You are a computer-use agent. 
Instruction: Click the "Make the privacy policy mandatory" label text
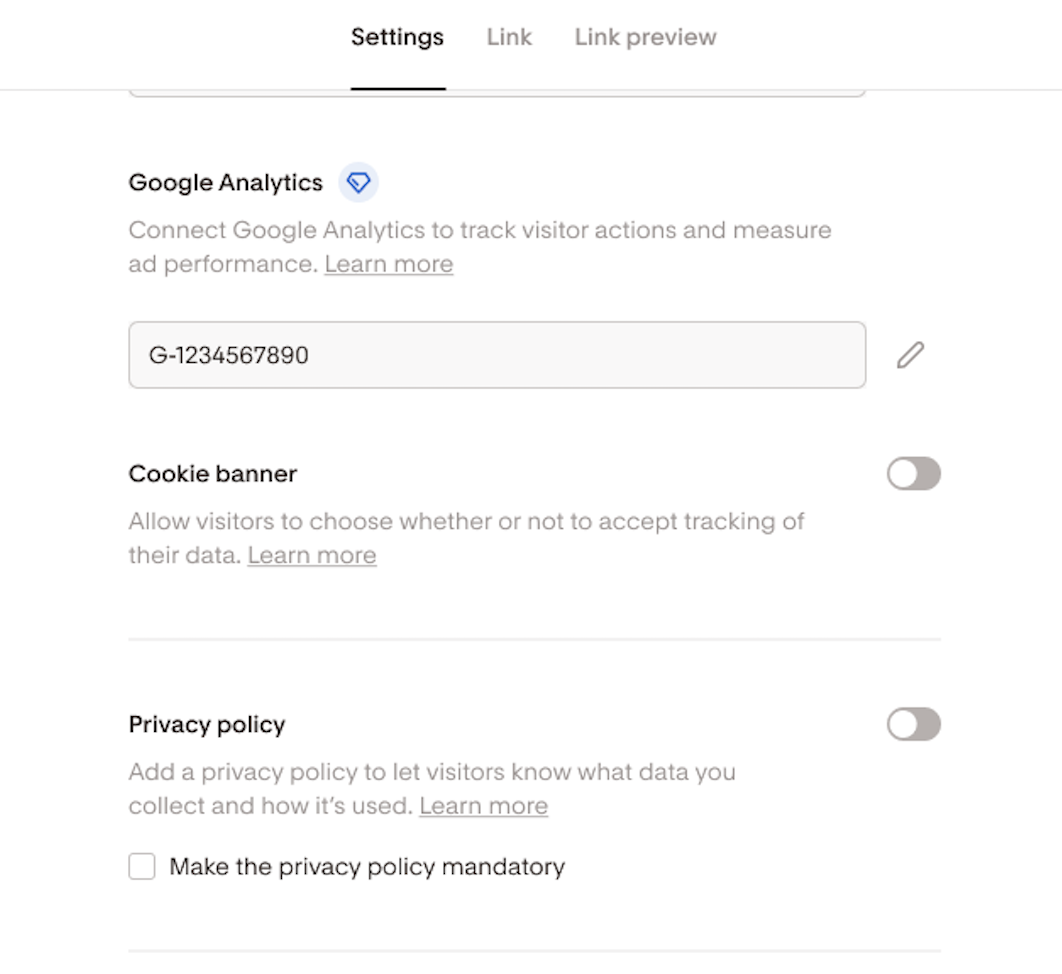(367, 866)
